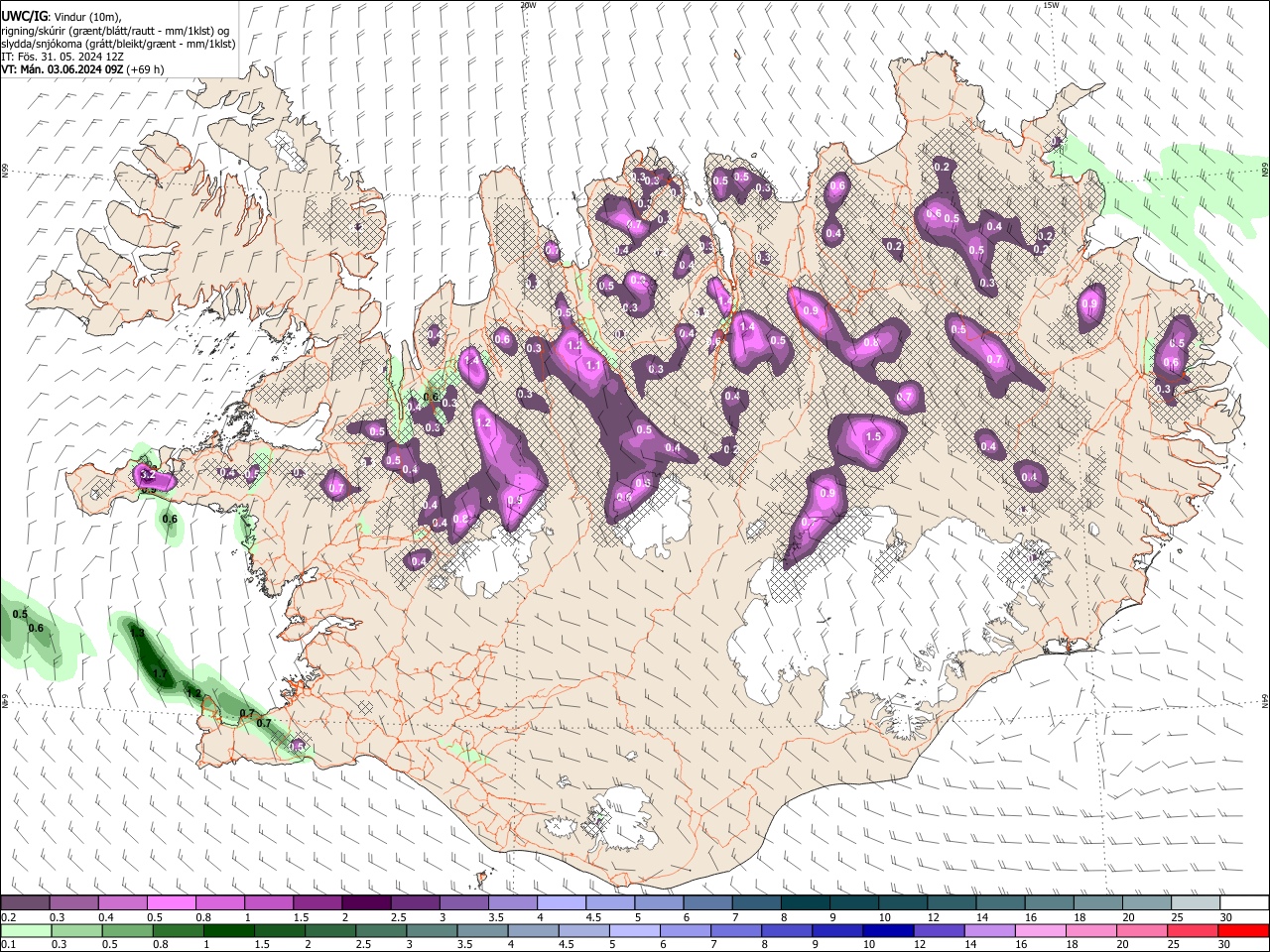This screenshot has height=952, width=1270.
Task: Select the dark purple 2 snow-scale swatch
Action: coord(367,902)
